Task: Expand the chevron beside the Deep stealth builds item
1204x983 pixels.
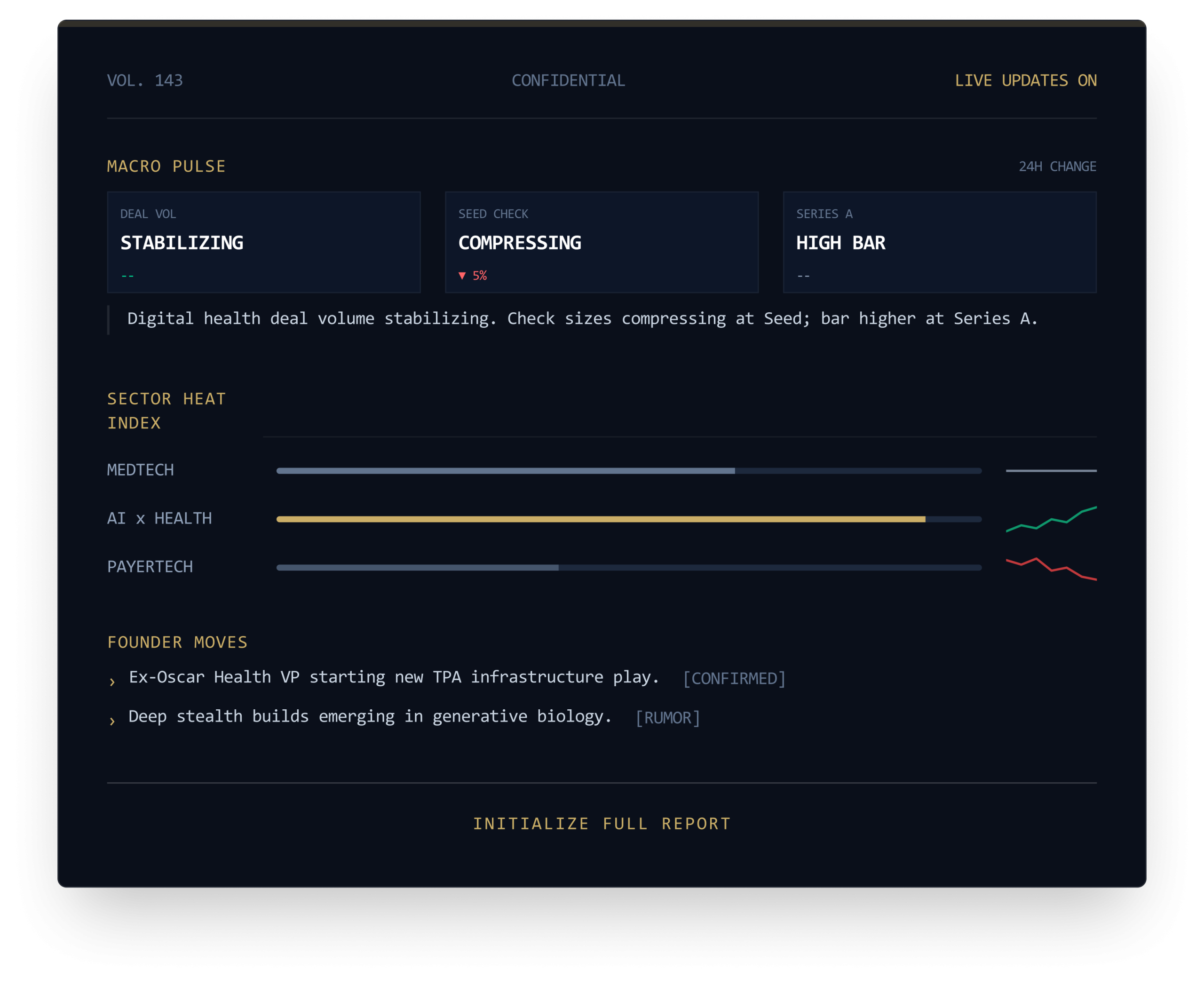Action: pos(112,721)
